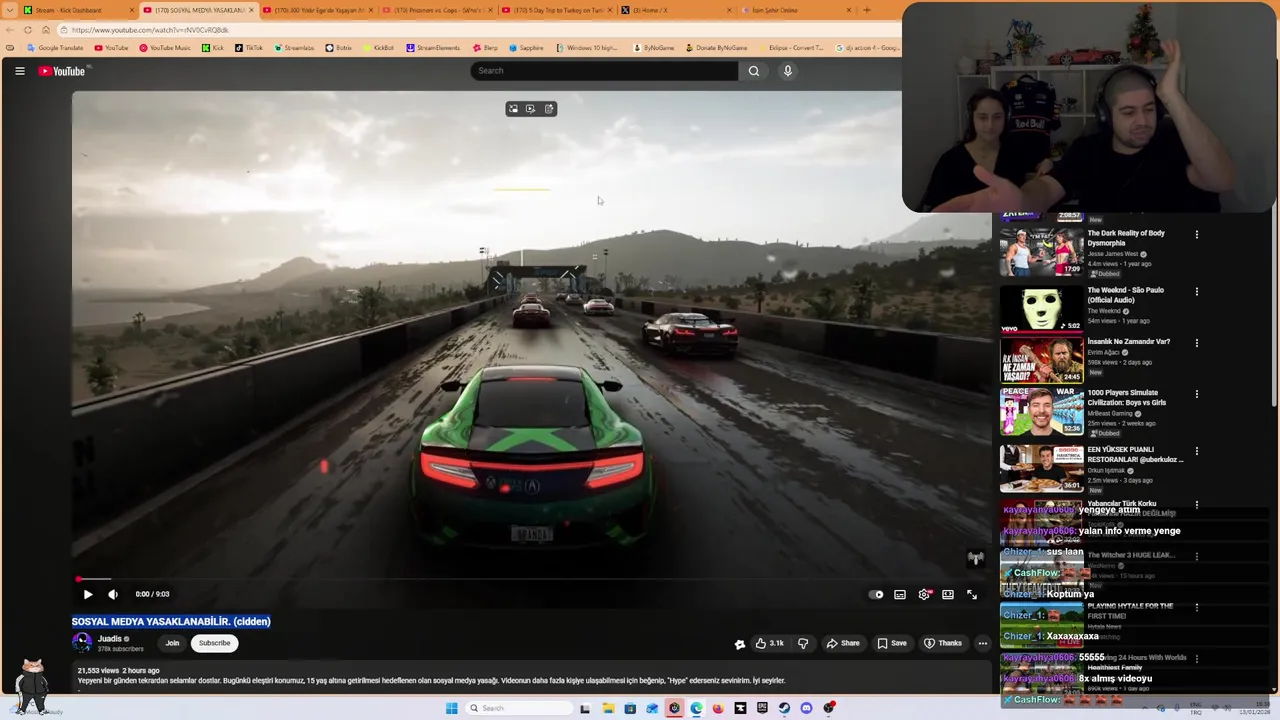This screenshot has height=720, width=1280.
Task: Go to YouTube home via logo
Action: click(x=62, y=71)
